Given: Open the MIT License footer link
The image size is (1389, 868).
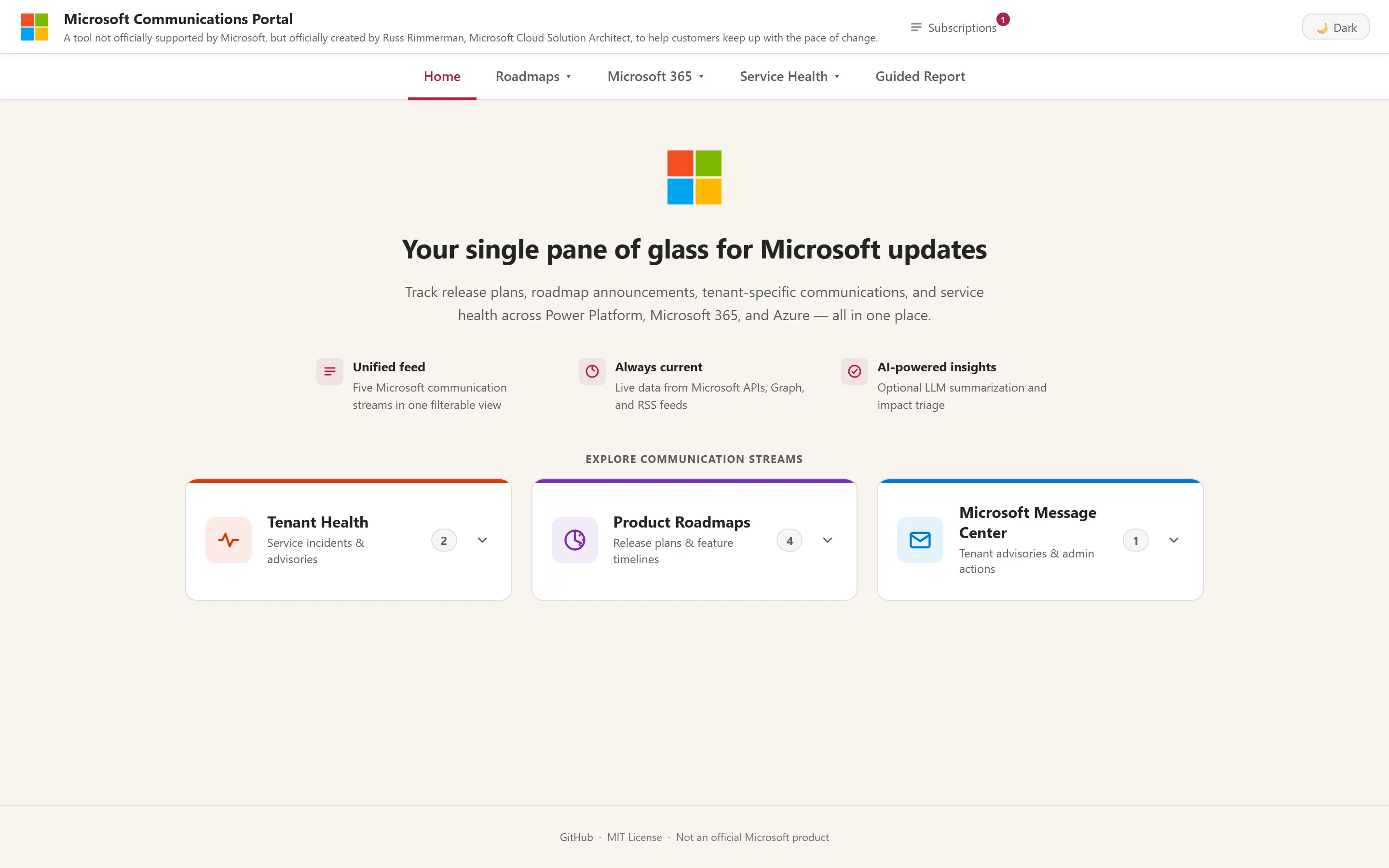Looking at the screenshot, I should point(634,837).
